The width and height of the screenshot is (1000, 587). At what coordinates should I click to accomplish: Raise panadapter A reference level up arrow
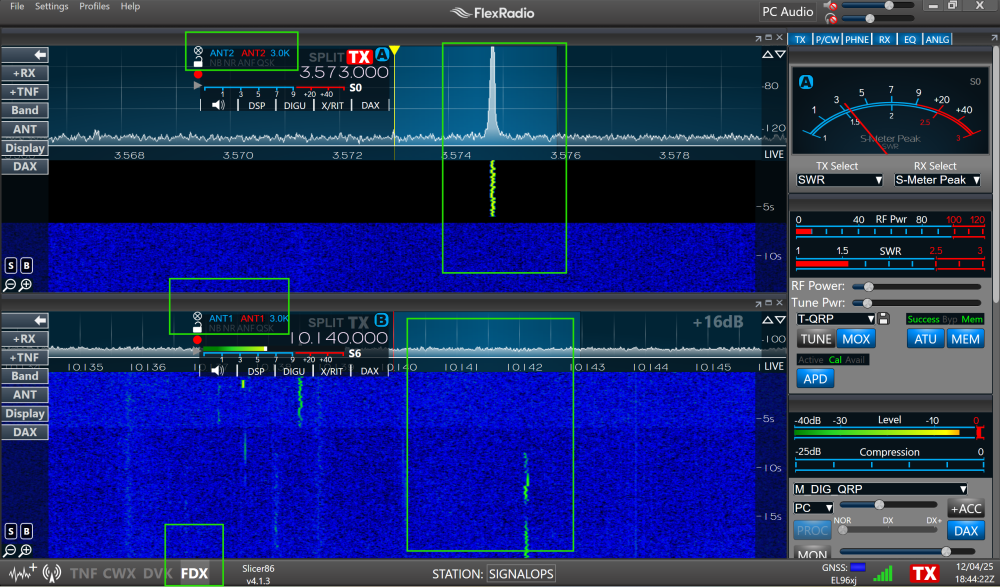point(767,55)
